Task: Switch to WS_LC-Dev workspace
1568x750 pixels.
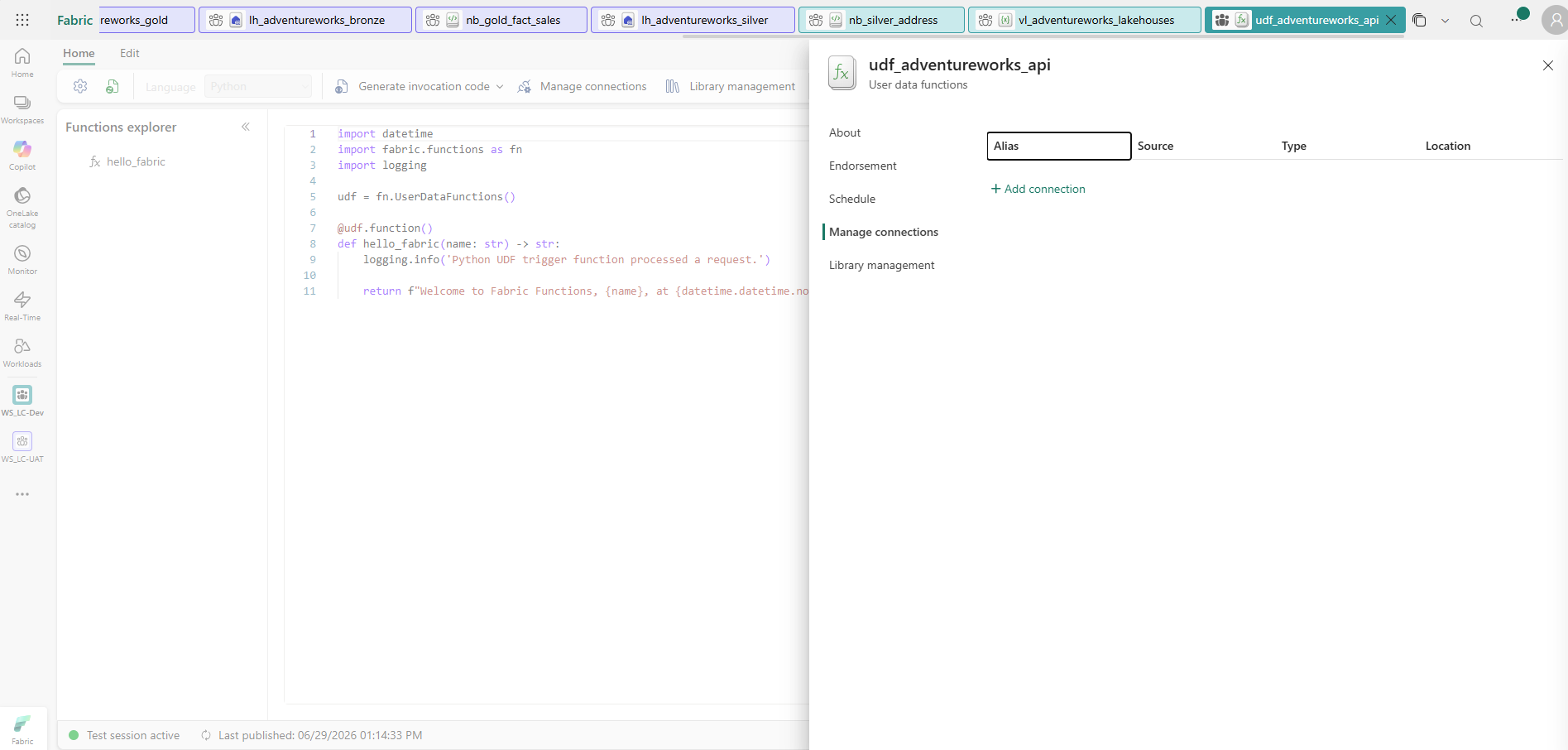Action: click(22, 401)
